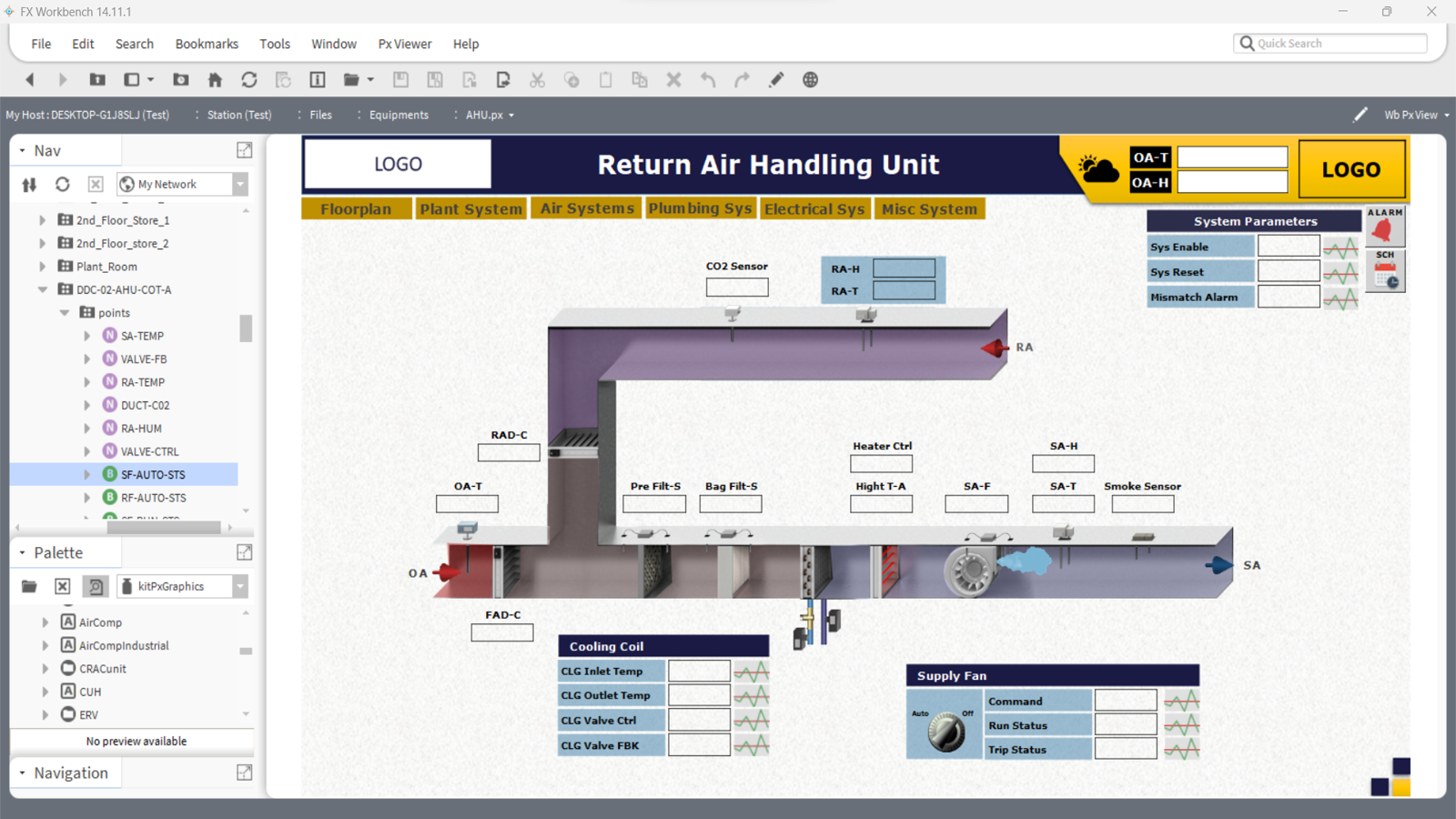Viewport: 1456px width, 819px height.
Task: Open trend chart icon beside Sys Enable
Action: (x=1340, y=248)
